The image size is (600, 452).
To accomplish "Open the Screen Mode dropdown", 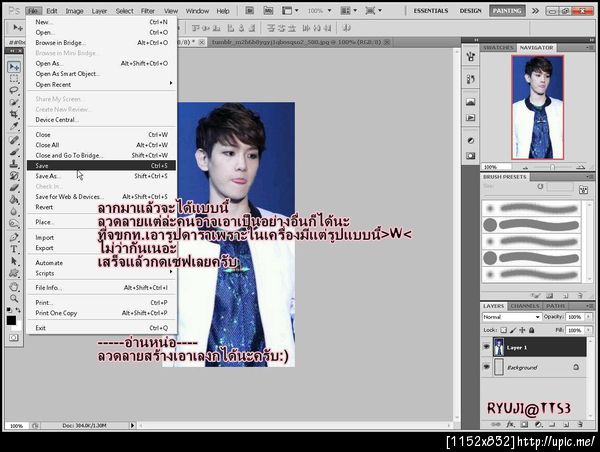I will click(373, 11).
